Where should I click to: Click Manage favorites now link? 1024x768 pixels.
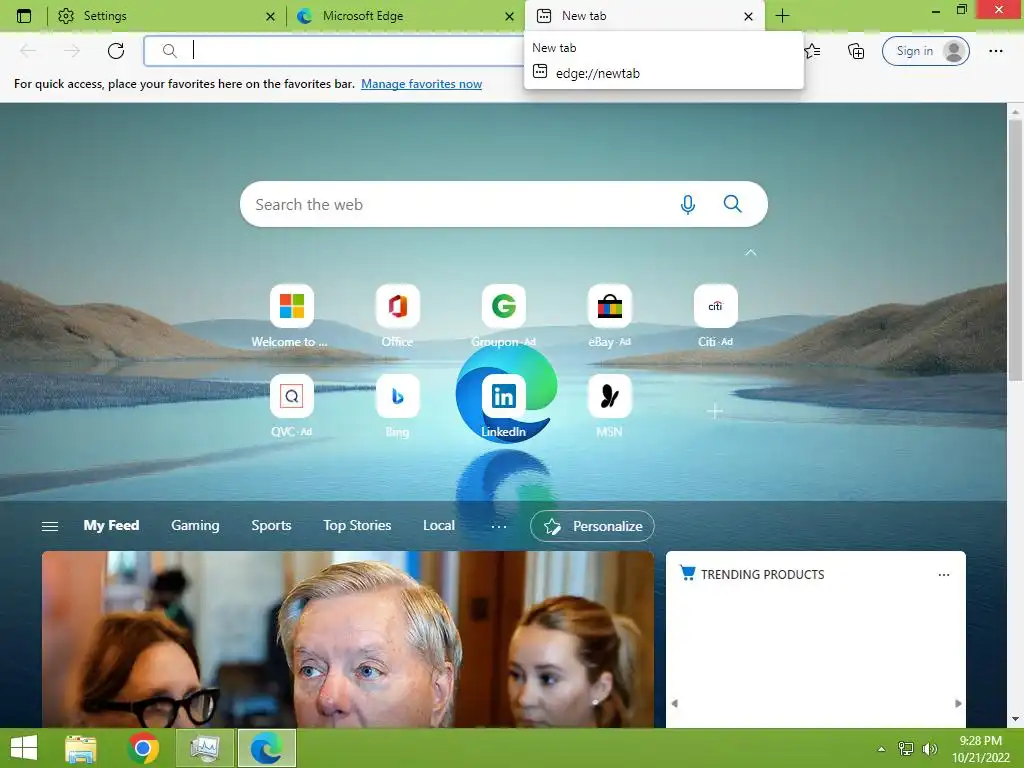[421, 84]
